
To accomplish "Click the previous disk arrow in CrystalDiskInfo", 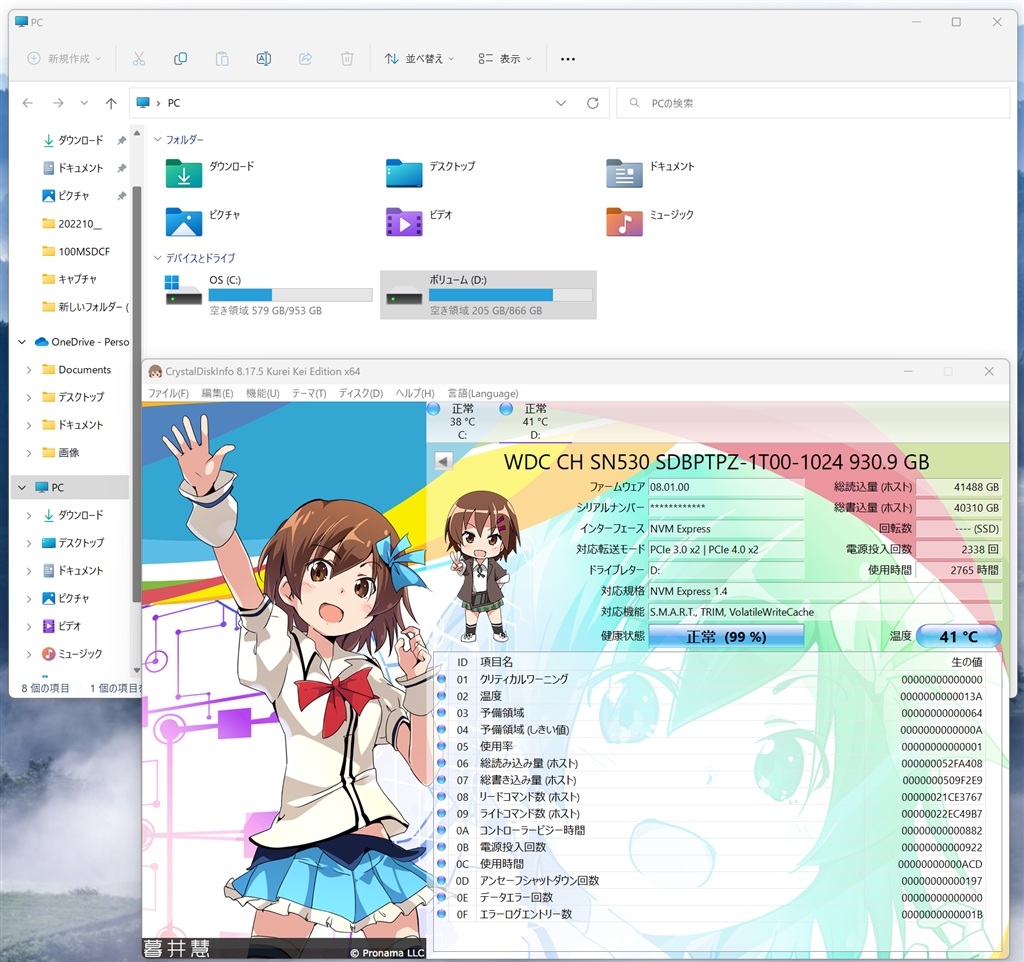I will pyautogui.click(x=443, y=462).
